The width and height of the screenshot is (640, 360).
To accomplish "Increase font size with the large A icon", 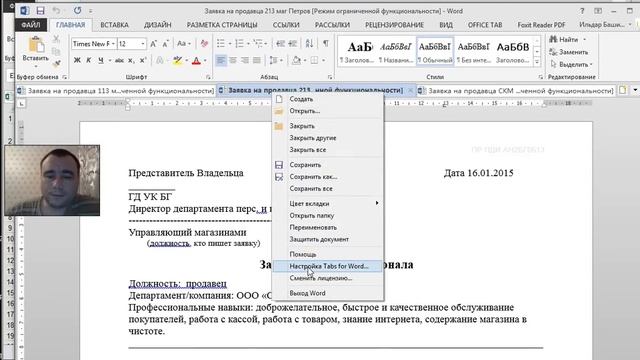I will (x=153, y=44).
